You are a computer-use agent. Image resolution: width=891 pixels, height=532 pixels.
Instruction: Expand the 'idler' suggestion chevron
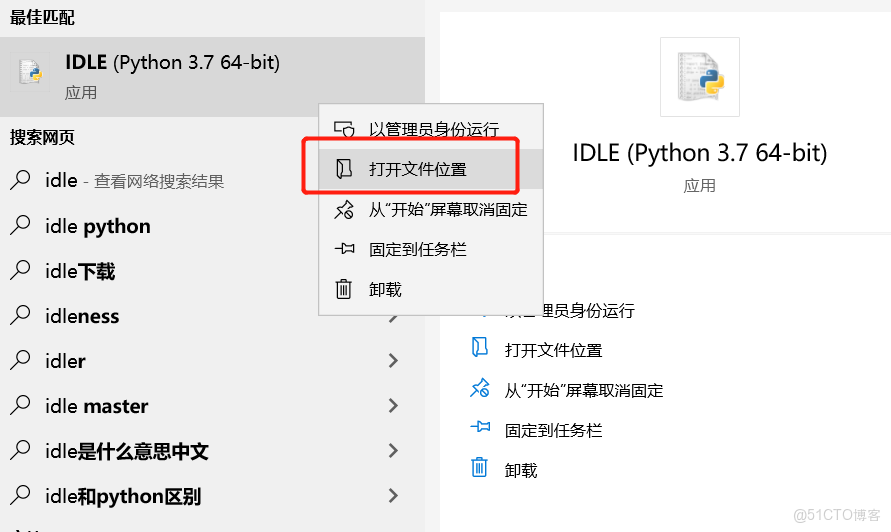tap(393, 360)
